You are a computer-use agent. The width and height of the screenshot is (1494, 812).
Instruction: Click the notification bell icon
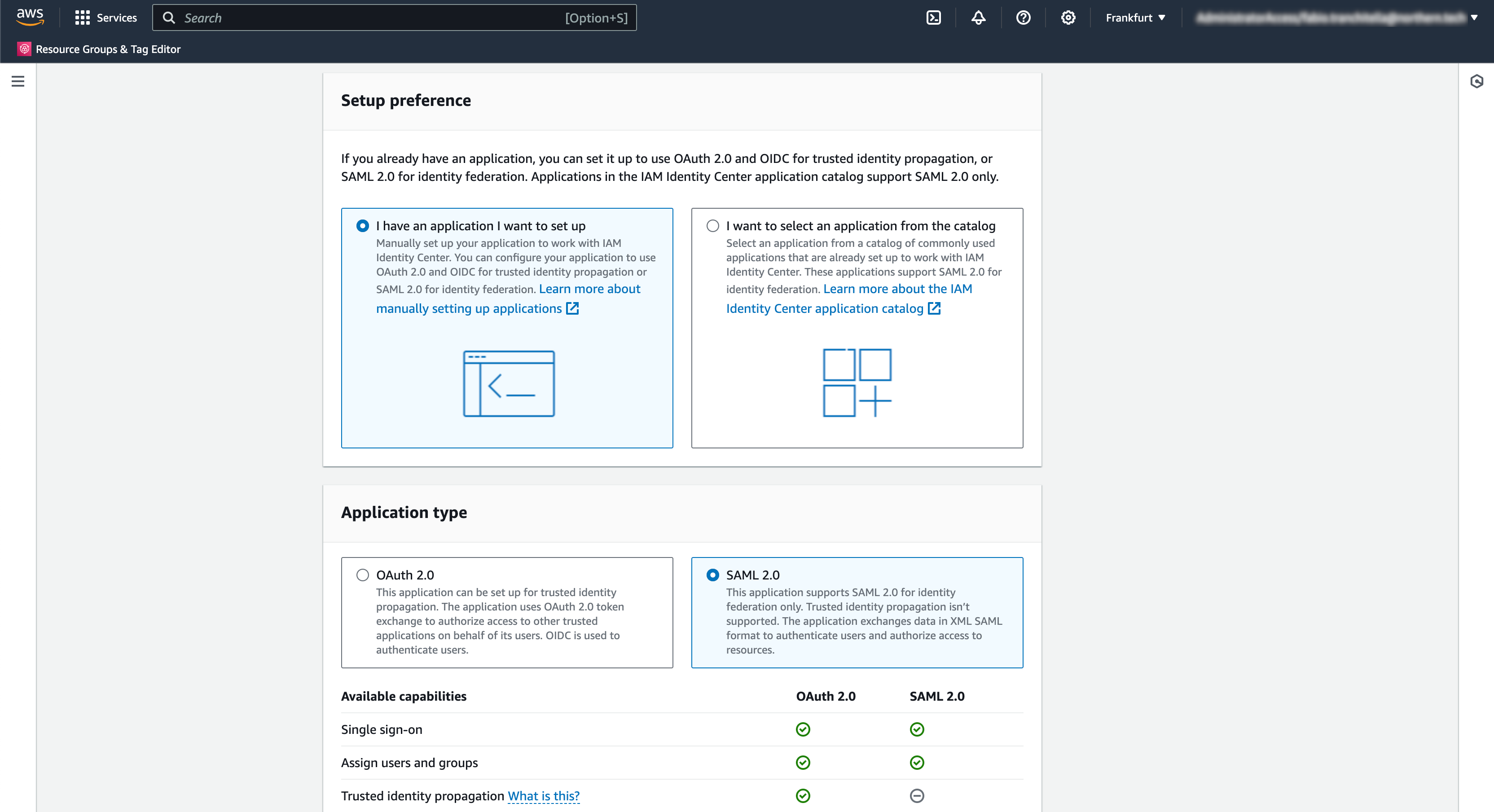tap(978, 17)
